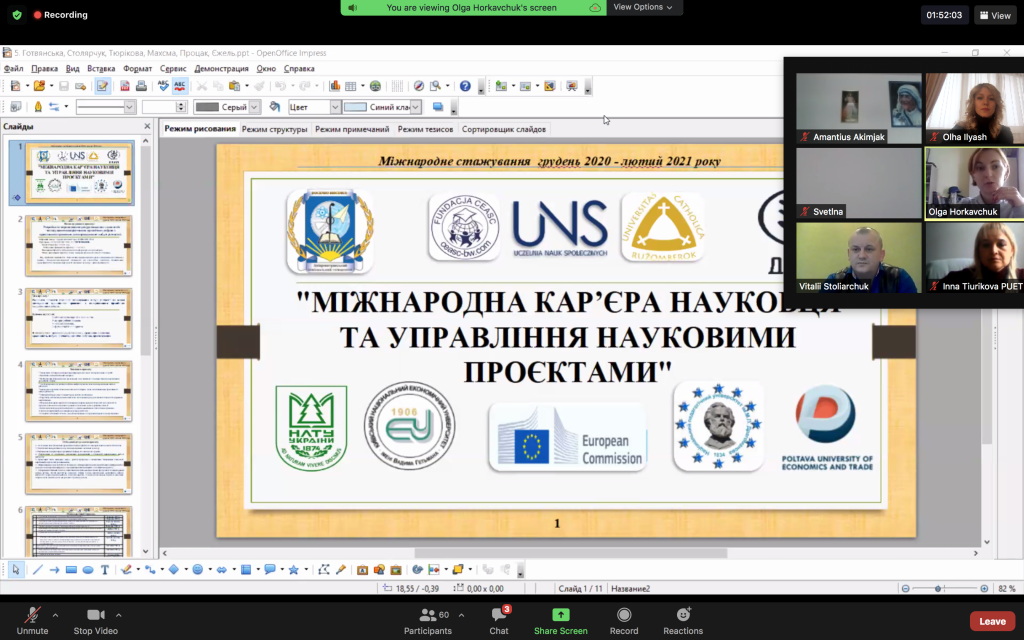Open the Participants list

[x=428, y=620]
